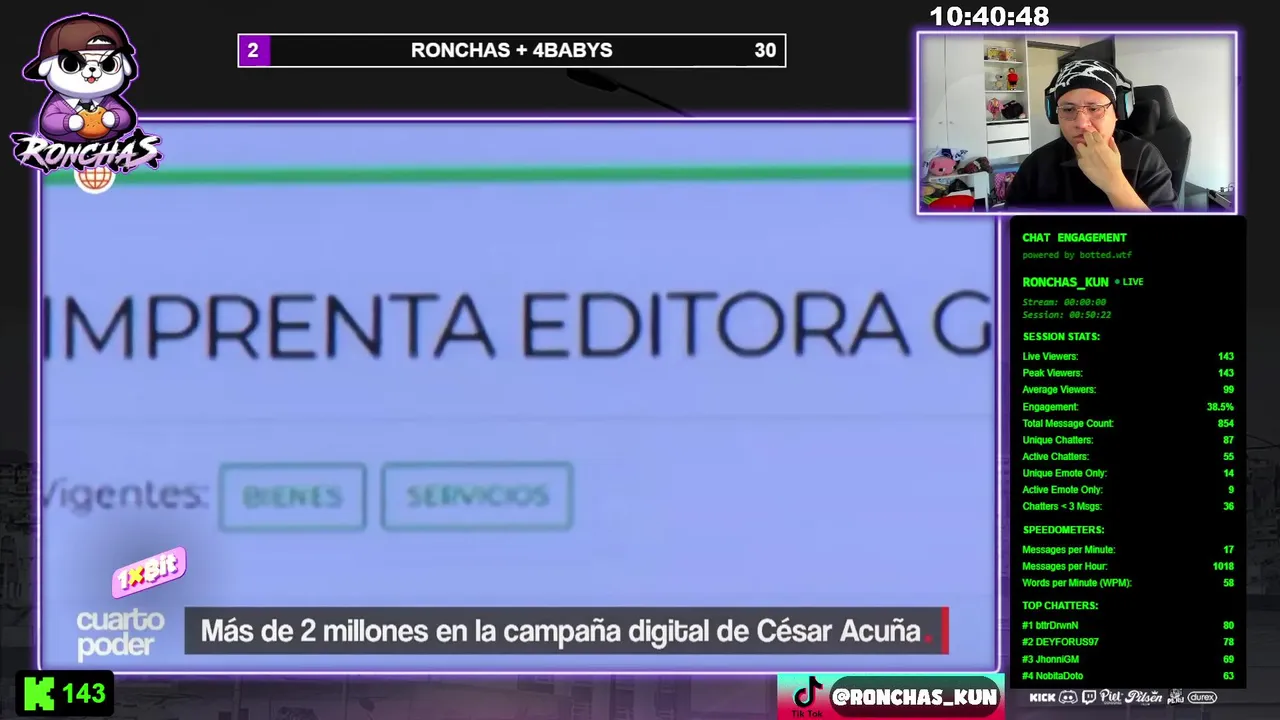This screenshot has width=1280, height=720.
Task: Click the Peak Viewers stat row
Action: tap(1128, 373)
